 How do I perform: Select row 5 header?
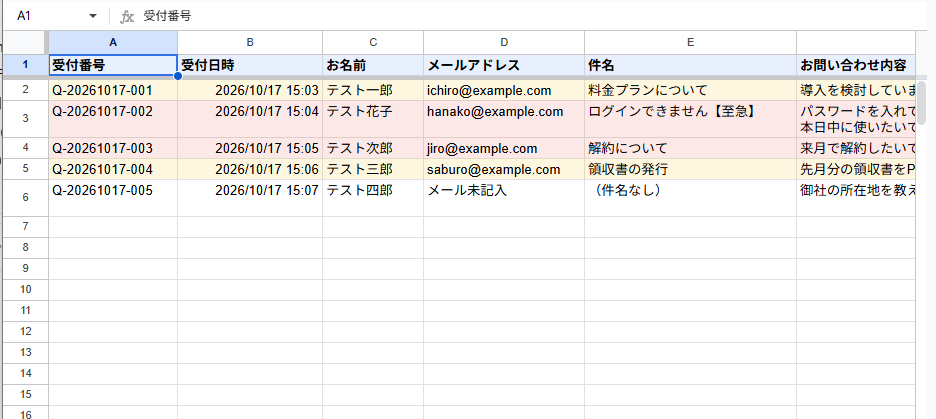(x=25, y=169)
